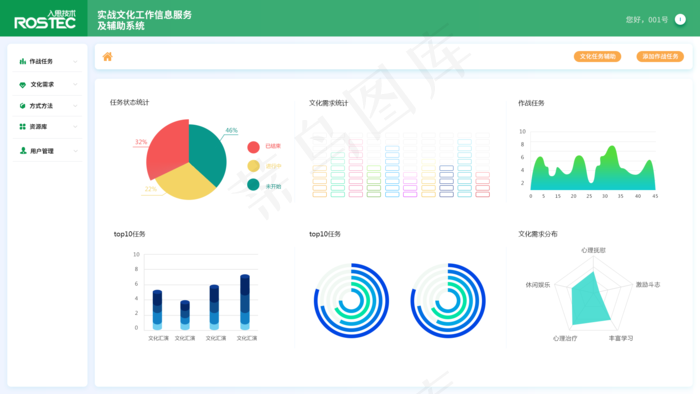Click the white user avatar circle
Screen dimensions: 700x394
pyautogui.click(x=680, y=19)
